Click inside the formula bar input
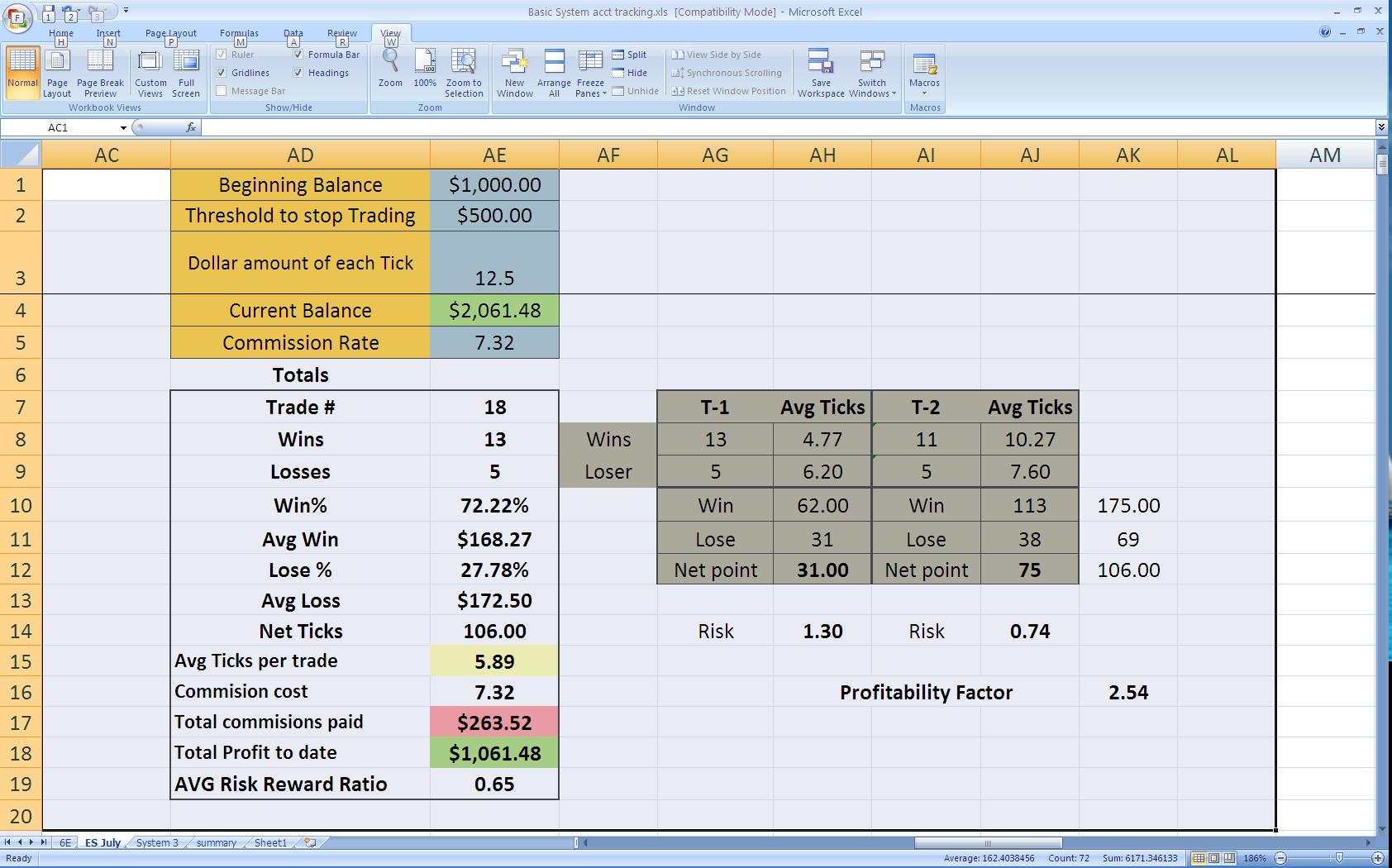This screenshot has width=1392, height=868. pyautogui.click(x=788, y=127)
